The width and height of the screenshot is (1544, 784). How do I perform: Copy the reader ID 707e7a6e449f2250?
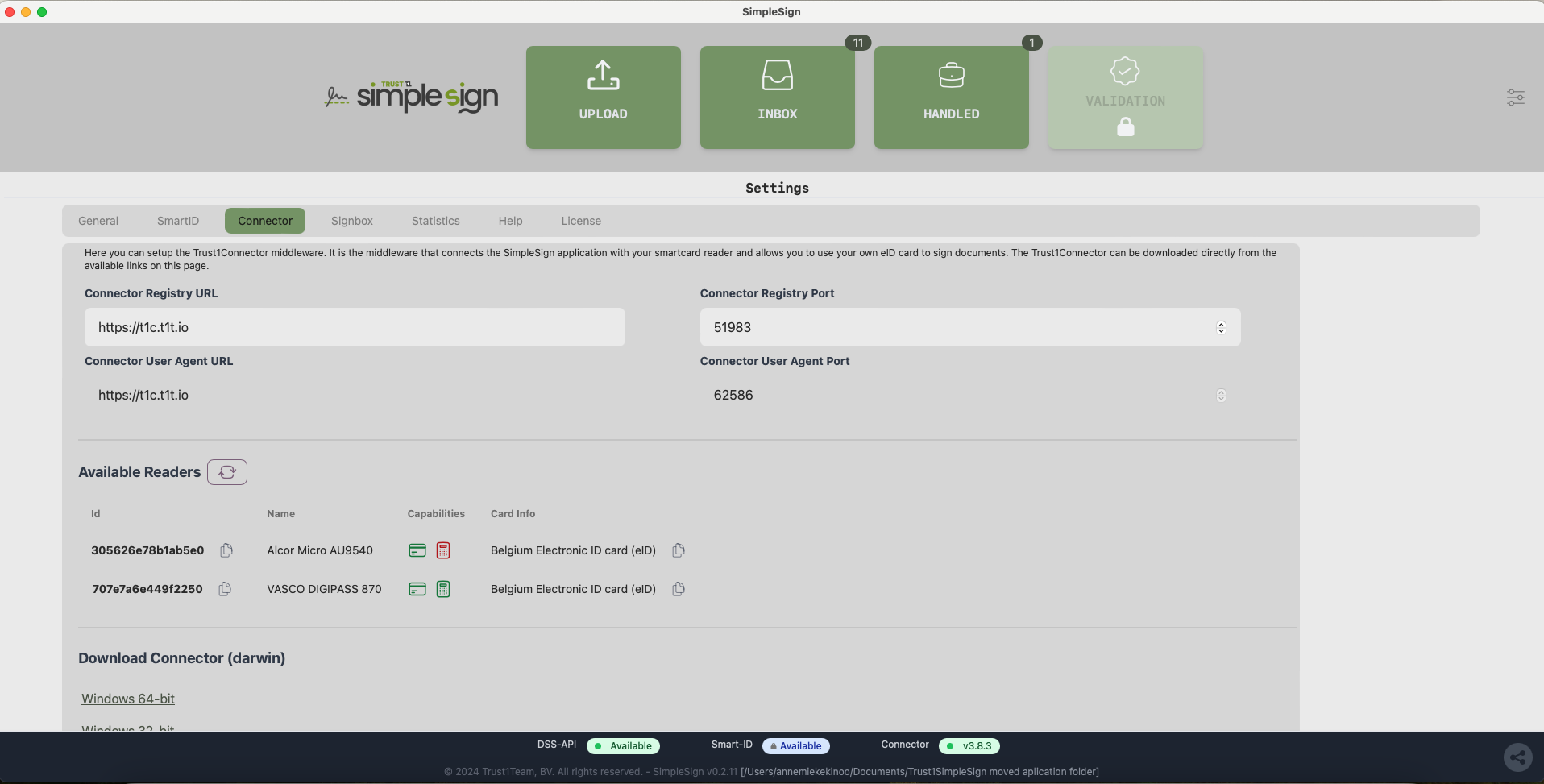(225, 589)
